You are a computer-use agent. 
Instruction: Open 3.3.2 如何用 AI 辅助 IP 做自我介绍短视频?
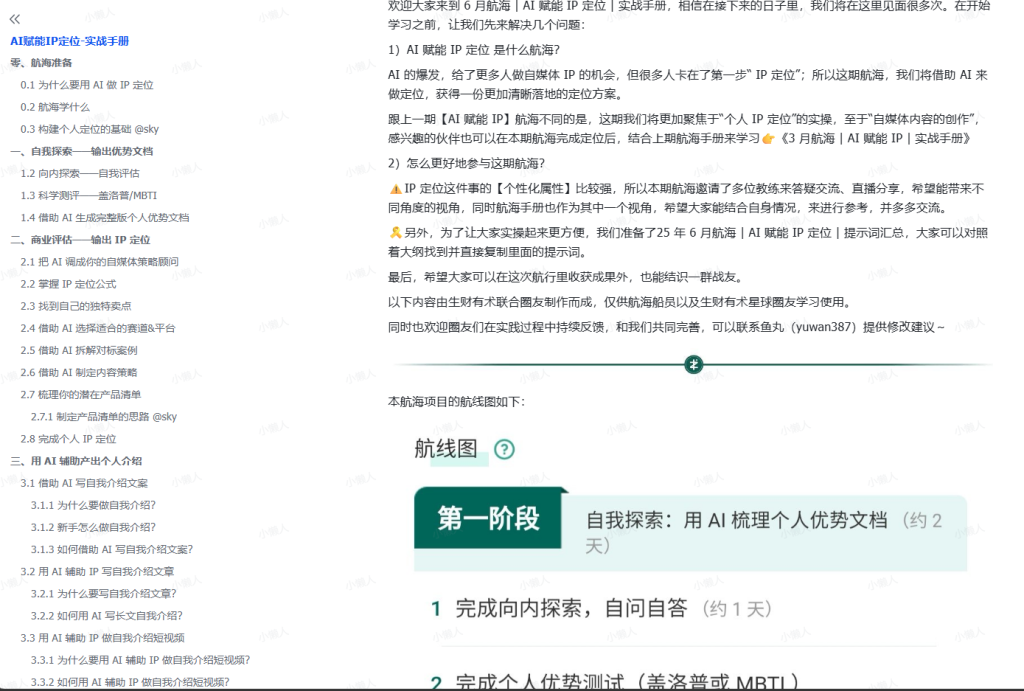tap(130, 683)
